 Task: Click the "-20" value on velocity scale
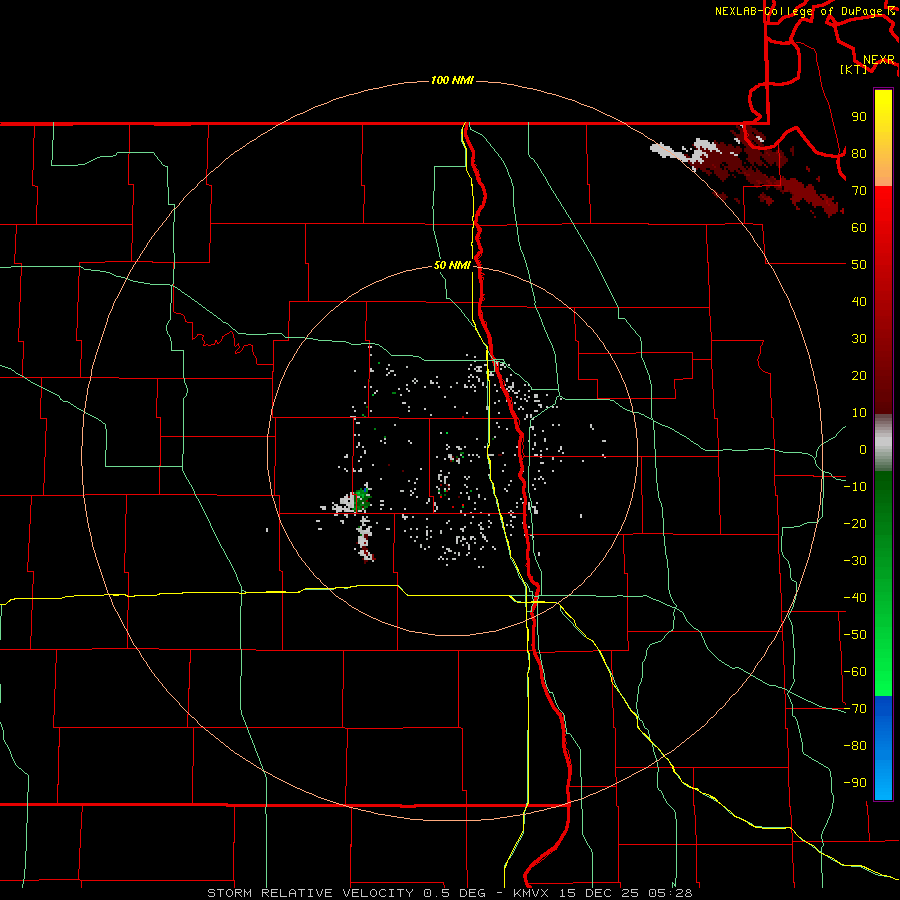855,523
